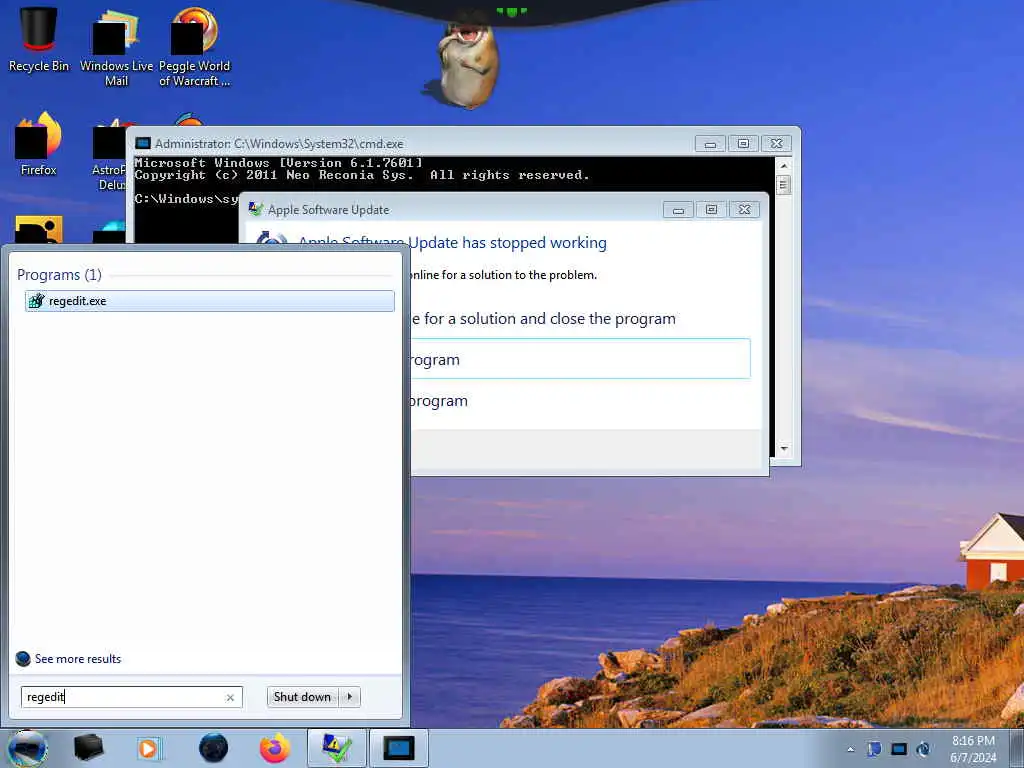Viewport: 1024px width, 768px height.
Task: Clear the Start menu search text
Action: 230,697
